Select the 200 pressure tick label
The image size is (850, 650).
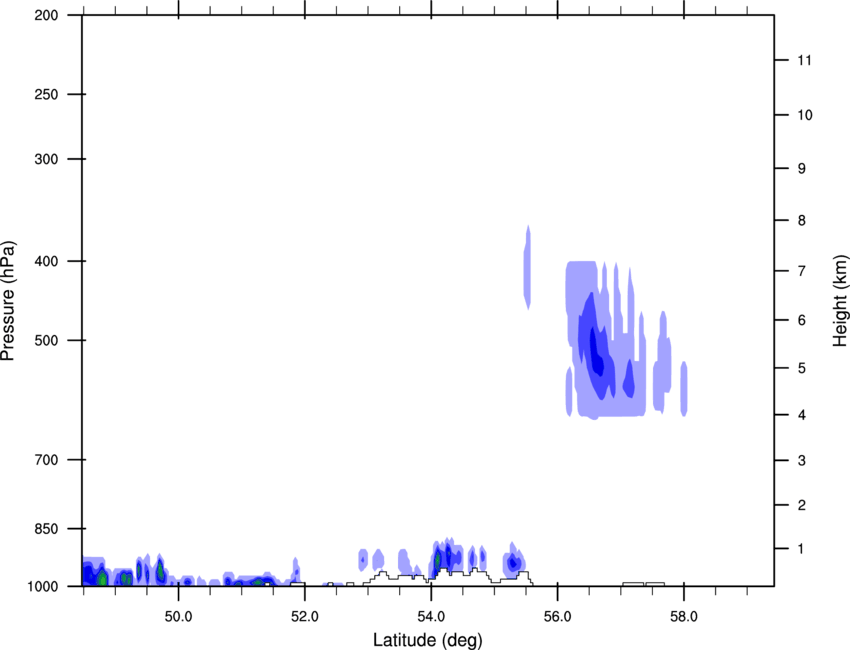point(46,15)
